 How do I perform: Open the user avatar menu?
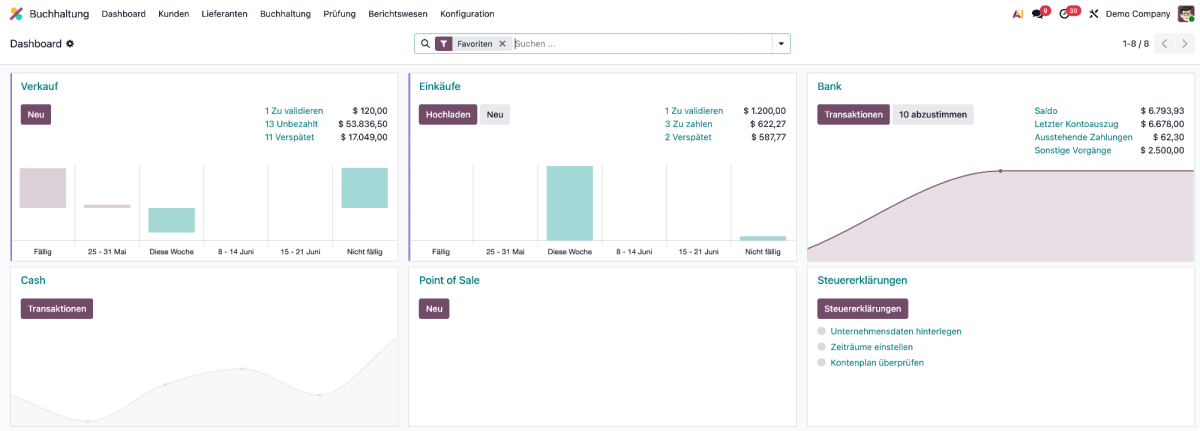click(1187, 14)
